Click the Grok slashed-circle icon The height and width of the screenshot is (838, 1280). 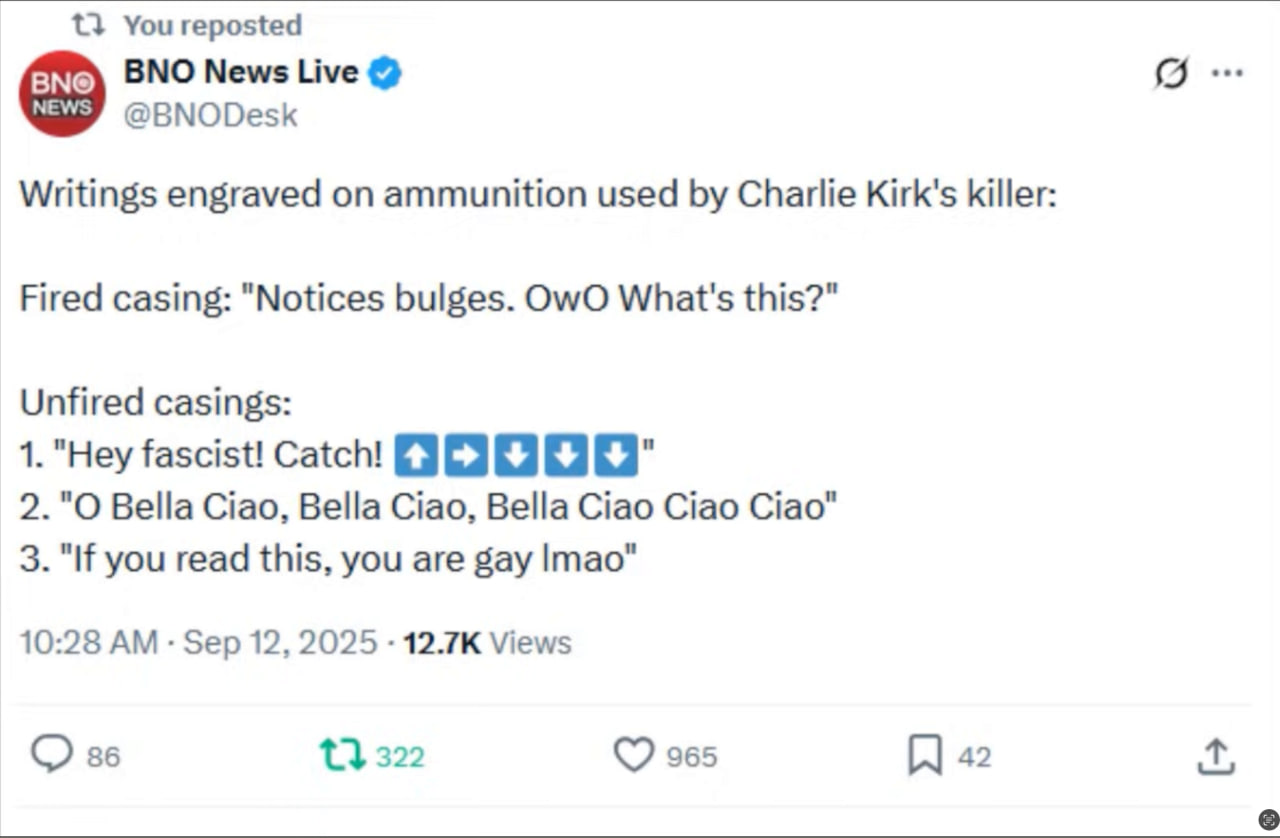pyautogui.click(x=1171, y=73)
